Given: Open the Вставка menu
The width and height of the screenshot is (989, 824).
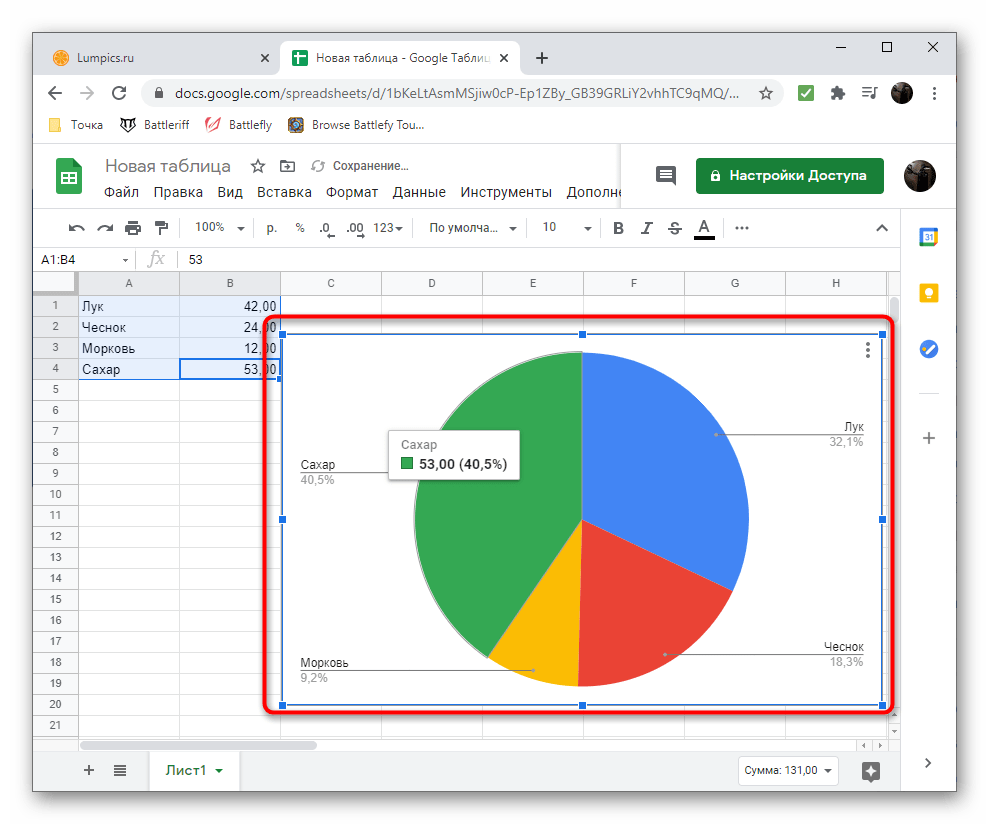Looking at the screenshot, I should coord(283,192).
